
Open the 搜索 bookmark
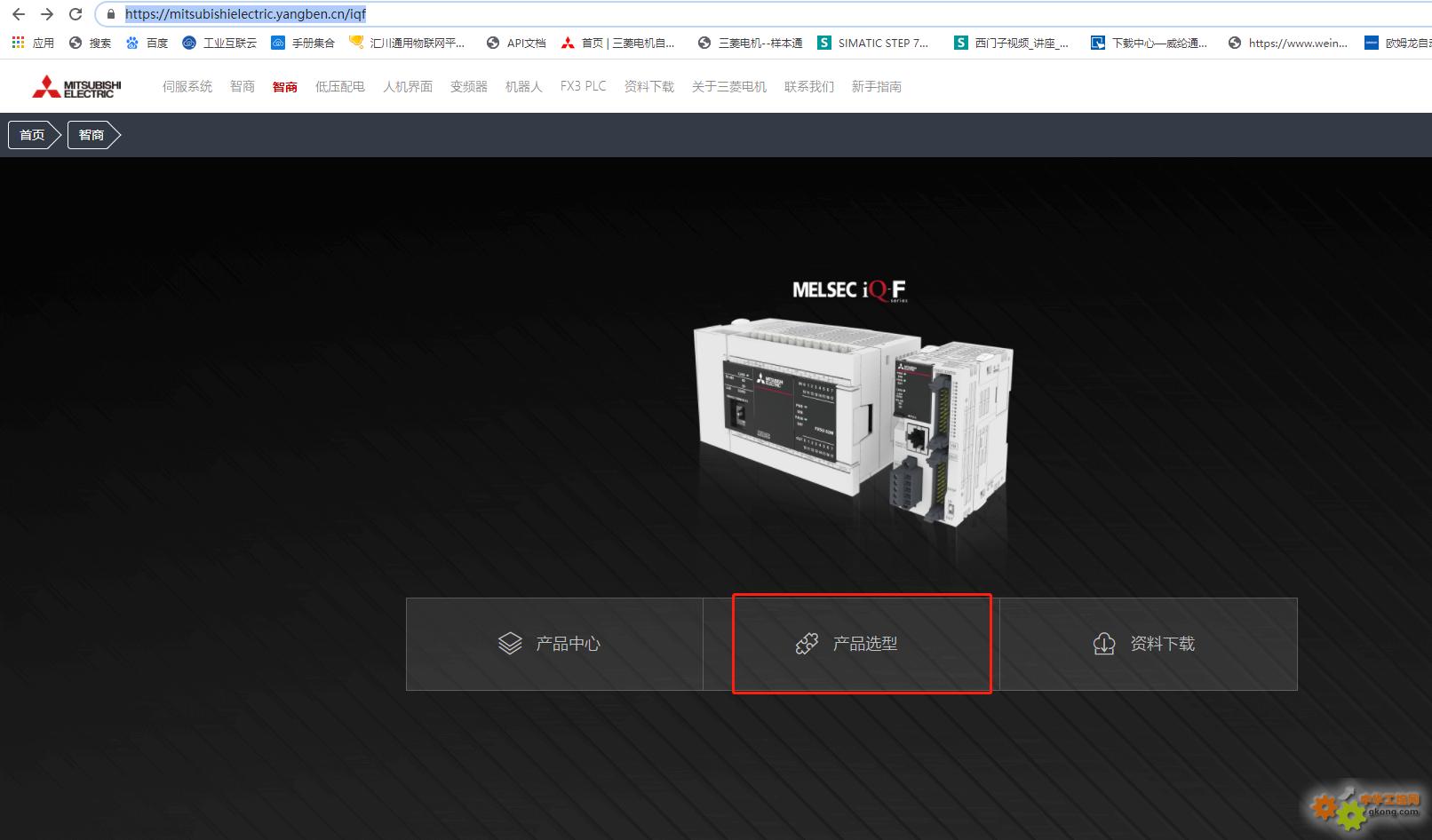[x=91, y=43]
